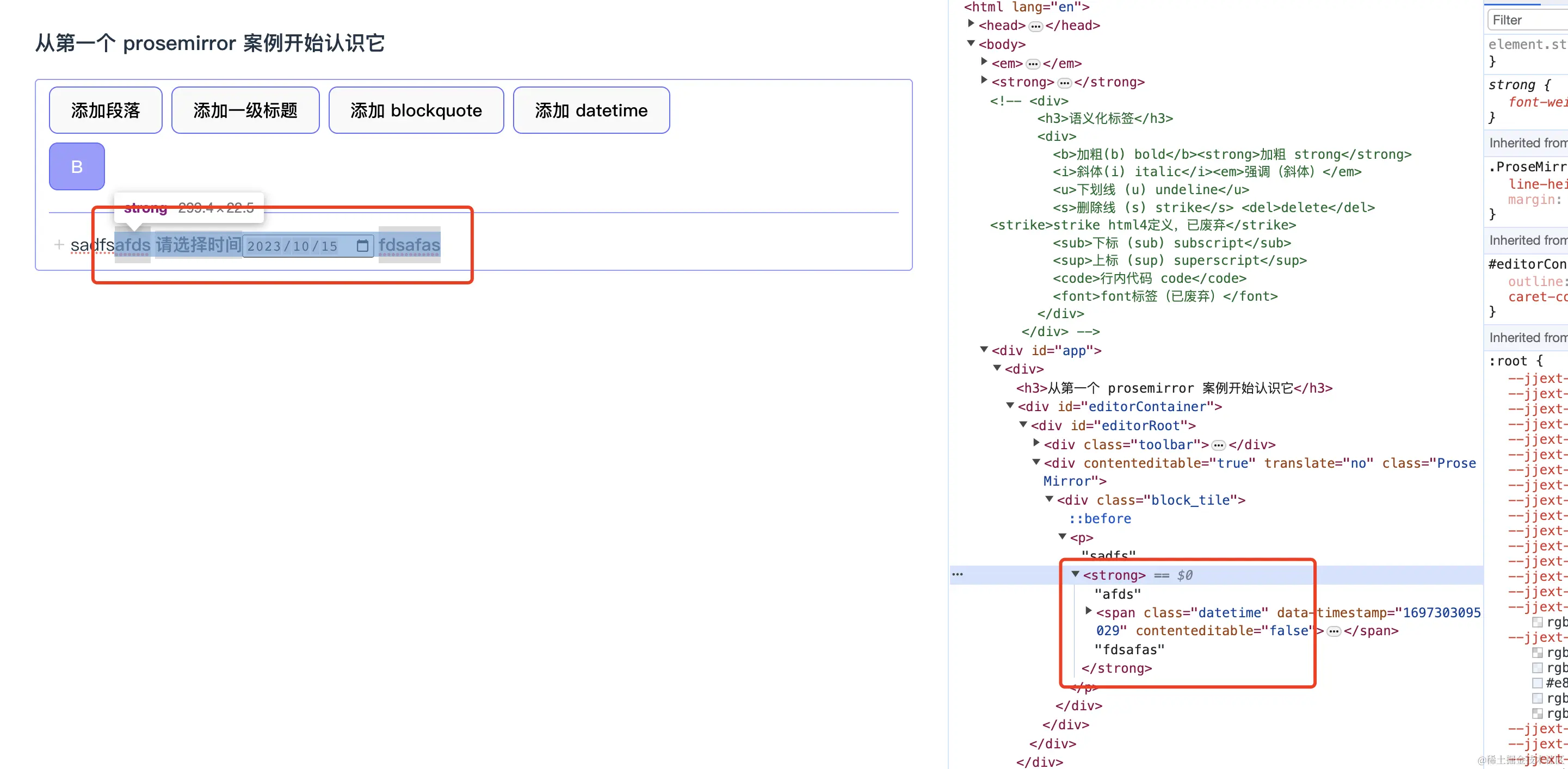The height and width of the screenshot is (769, 1568).
Task: Click the 添加 datetime button
Action: click(590, 110)
